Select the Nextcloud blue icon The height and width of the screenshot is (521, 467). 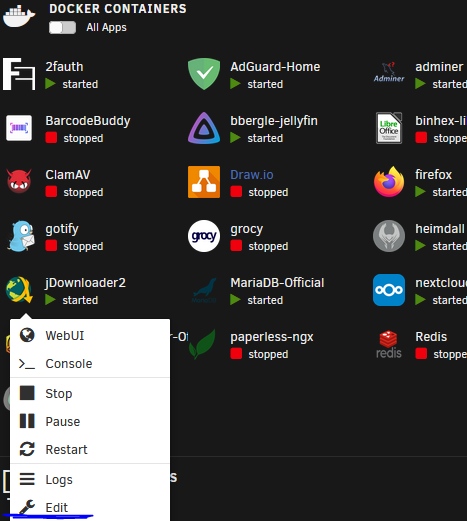coord(389,290)
